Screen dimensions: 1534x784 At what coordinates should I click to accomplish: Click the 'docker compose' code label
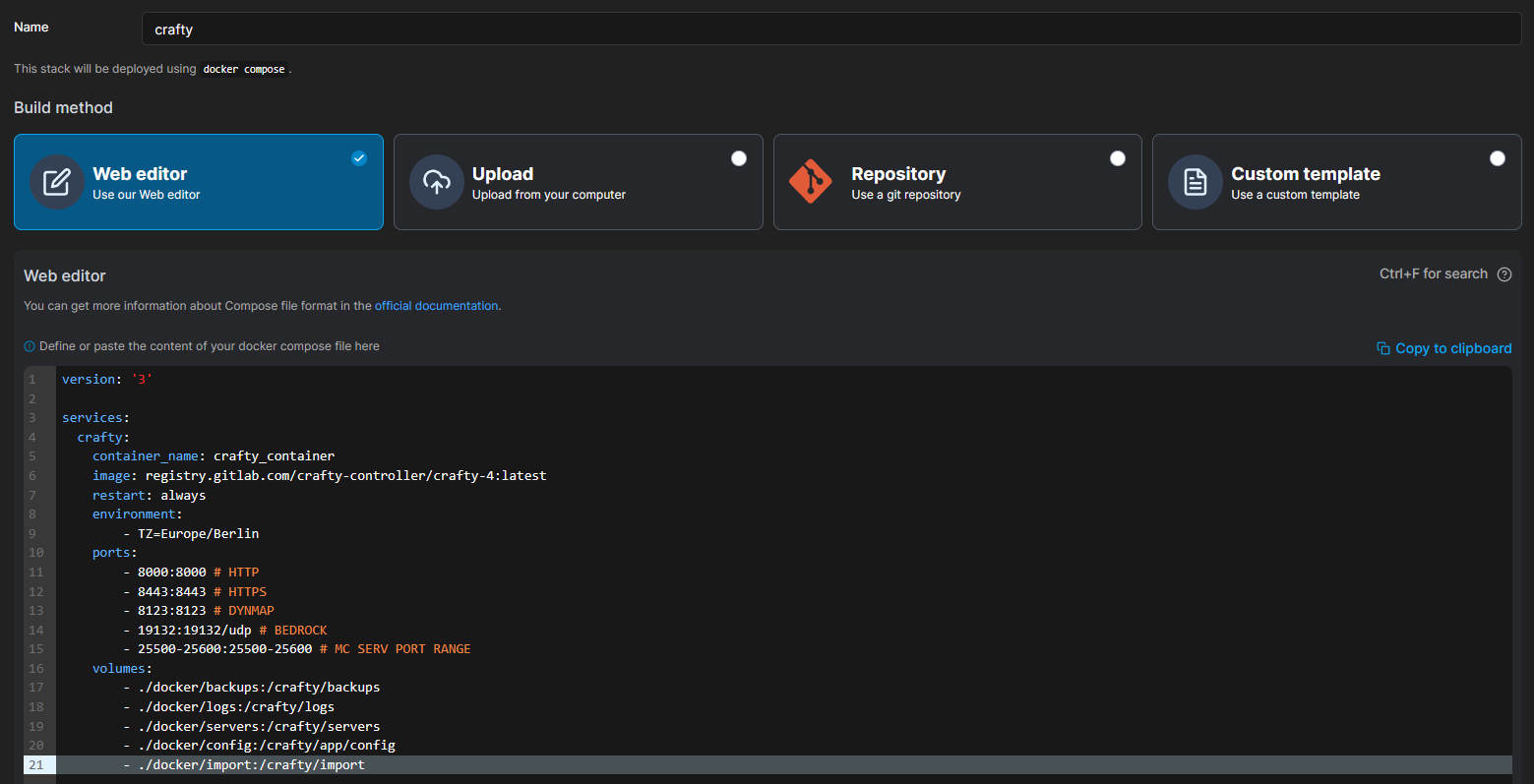tap(244, 69)
